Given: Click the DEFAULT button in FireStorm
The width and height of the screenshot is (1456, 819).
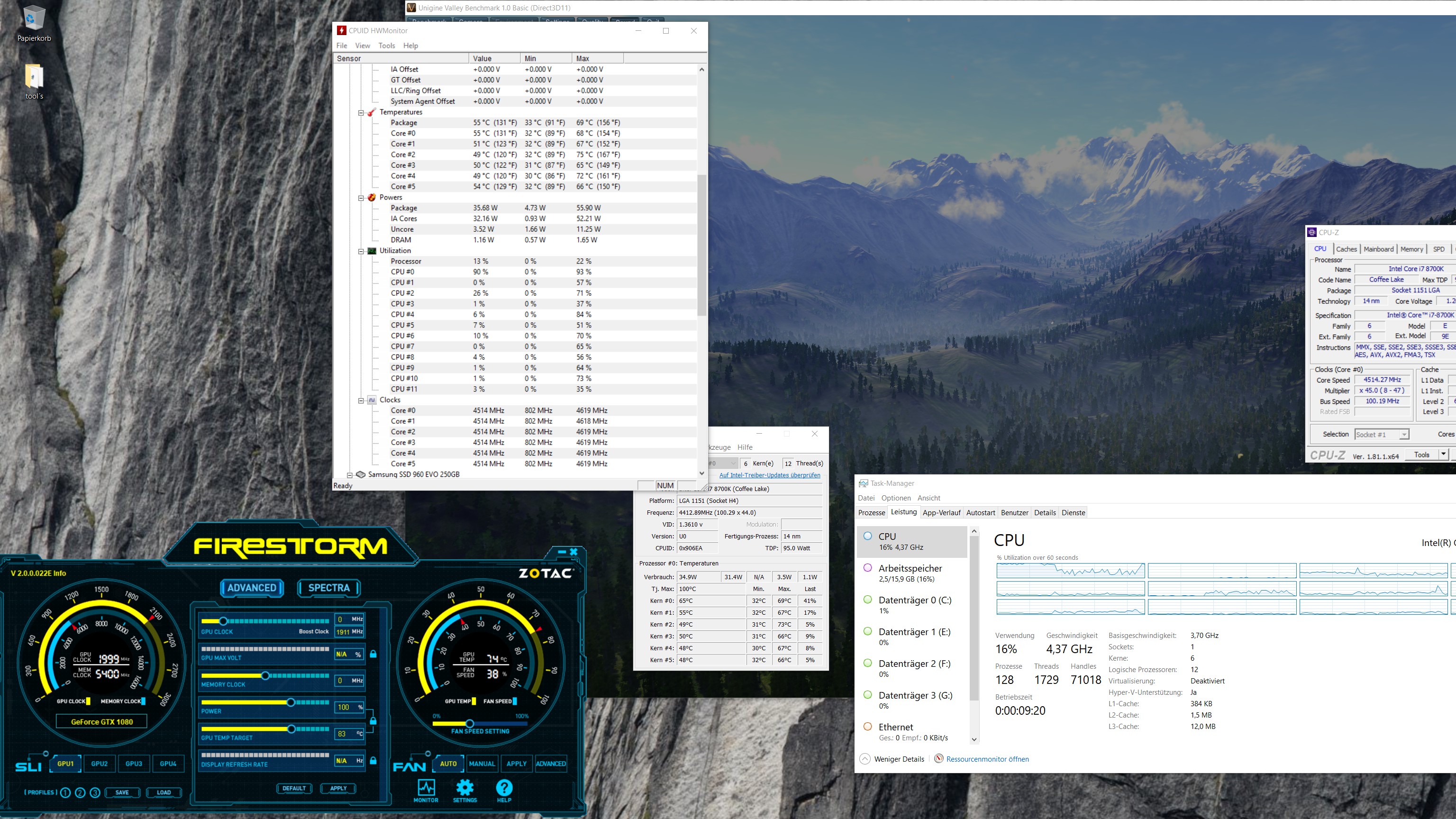Looking at the screenshot, I should [x=294, y=788].
